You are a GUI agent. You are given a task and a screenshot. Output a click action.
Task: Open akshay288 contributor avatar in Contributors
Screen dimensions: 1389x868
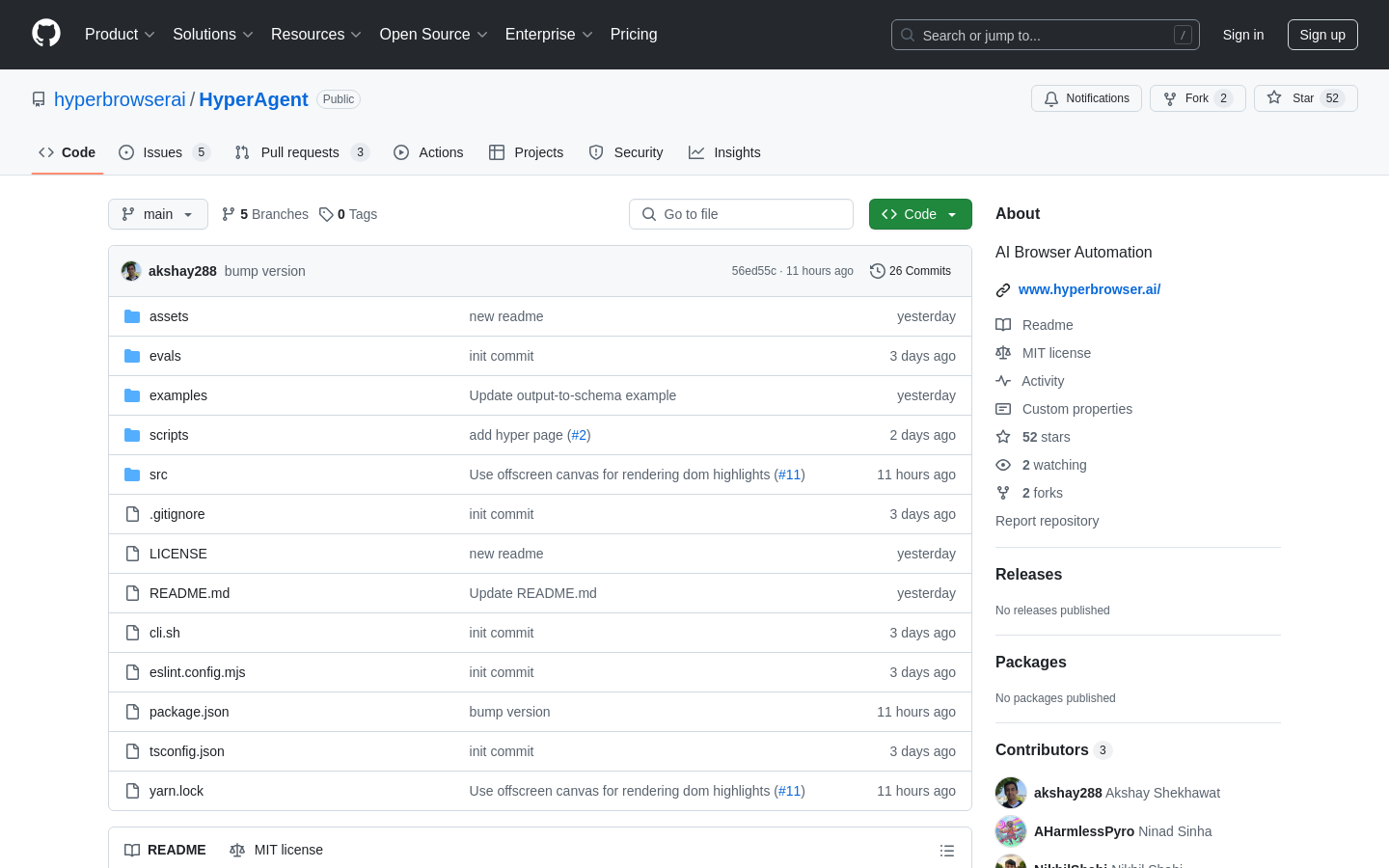[1011, 793]
